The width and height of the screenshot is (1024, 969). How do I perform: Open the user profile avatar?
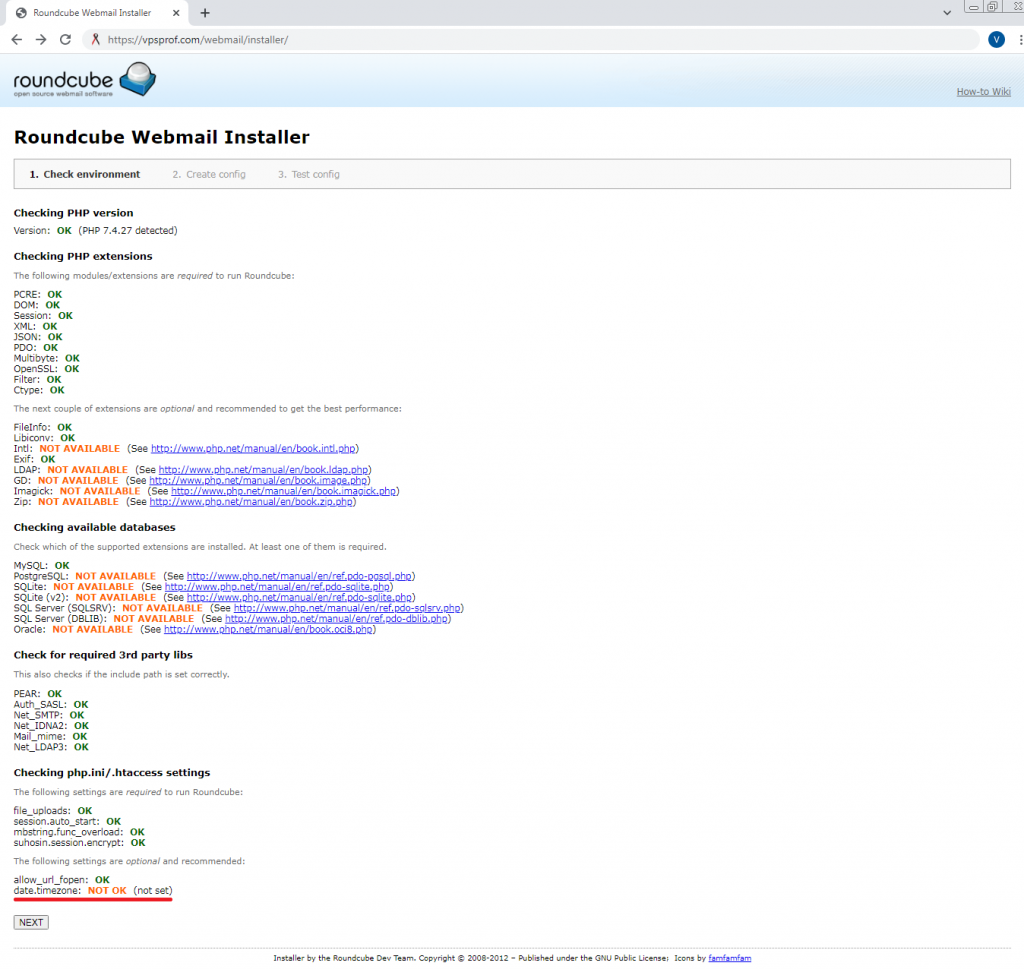[x=996, y=40]
